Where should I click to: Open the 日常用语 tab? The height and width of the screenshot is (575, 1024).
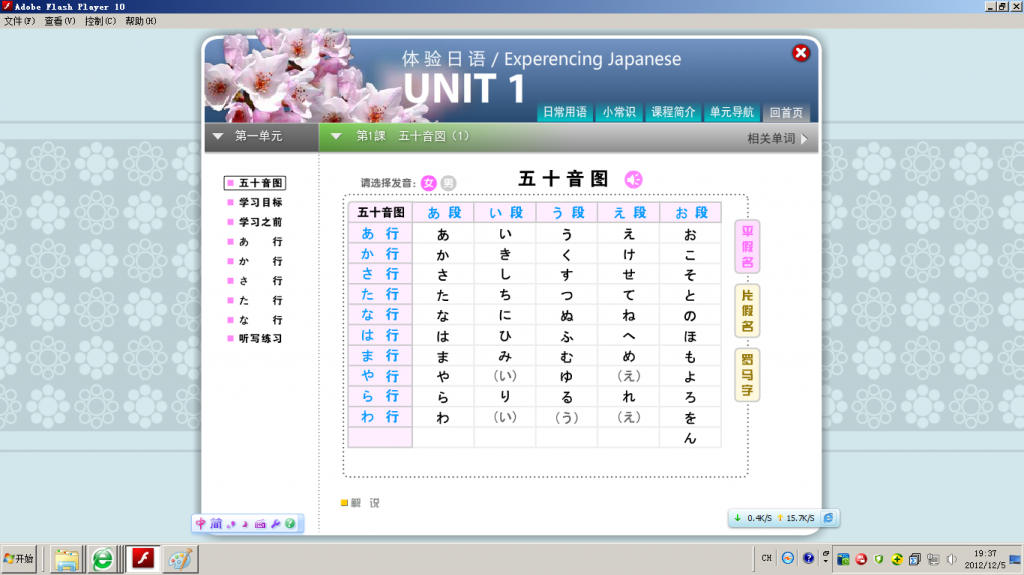click(x=565, y=112)
